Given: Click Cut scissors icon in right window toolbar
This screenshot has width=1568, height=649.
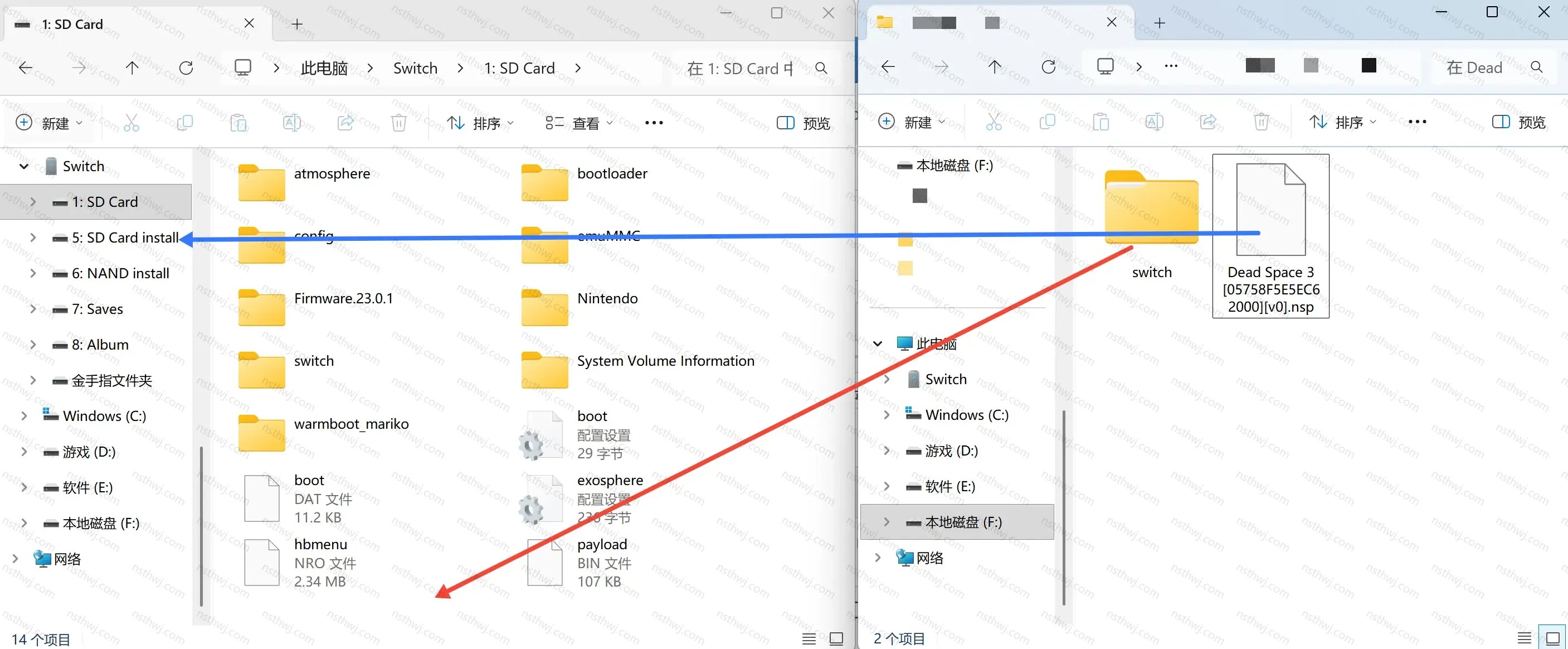Looking at the screenshot, I should (x=994, y=122).
